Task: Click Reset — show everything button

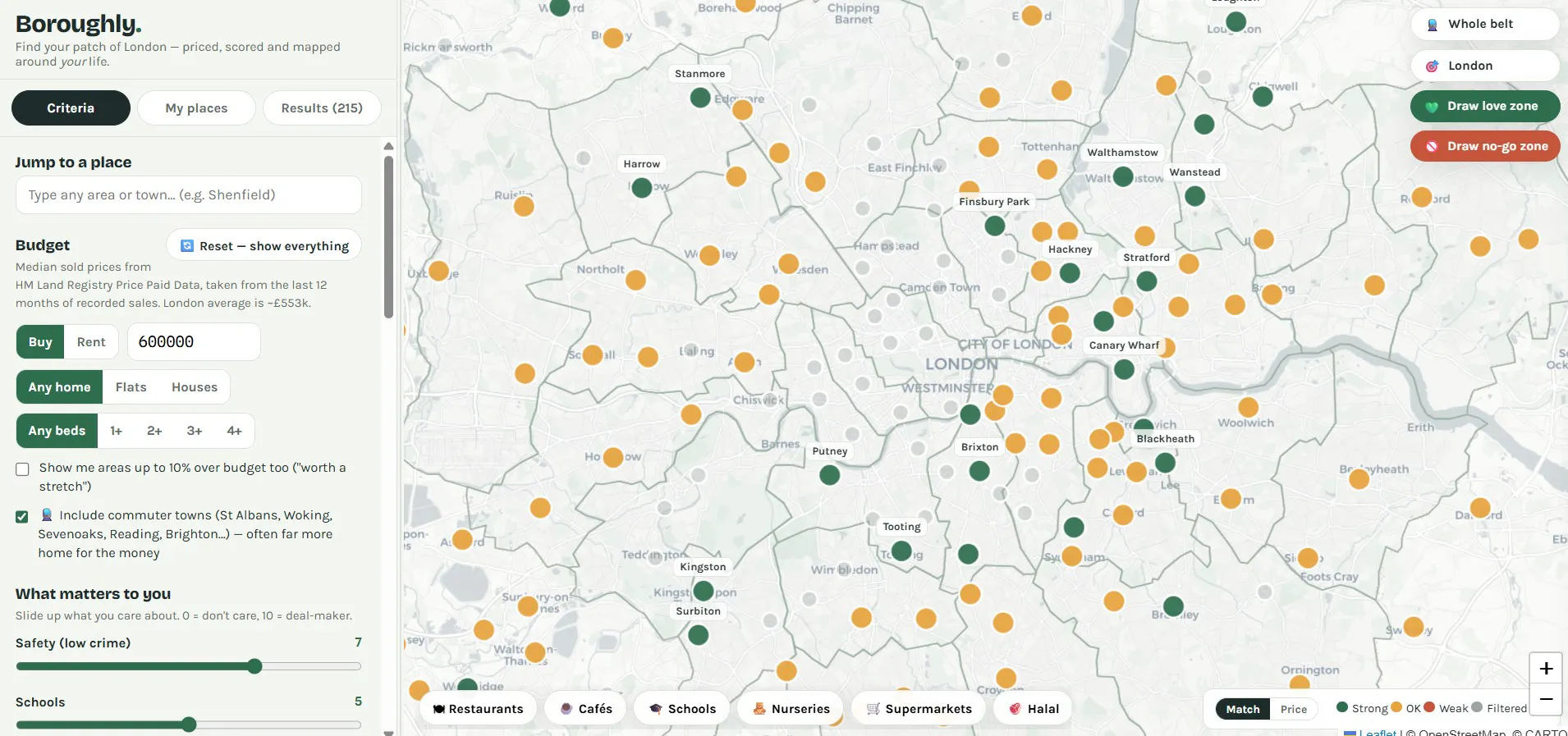Action: coord(264,246)
